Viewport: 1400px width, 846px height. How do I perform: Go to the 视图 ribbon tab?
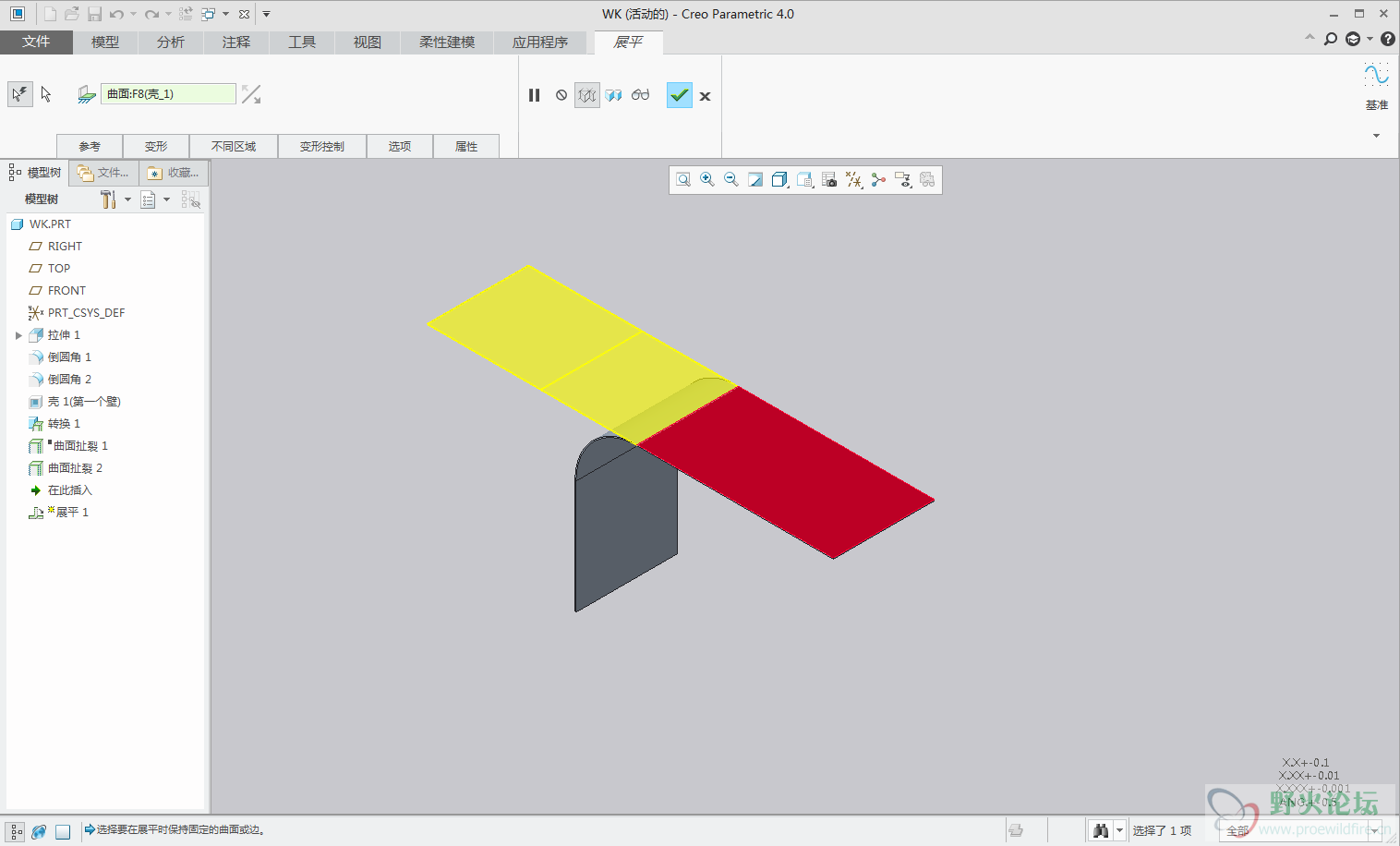point(368,42)
